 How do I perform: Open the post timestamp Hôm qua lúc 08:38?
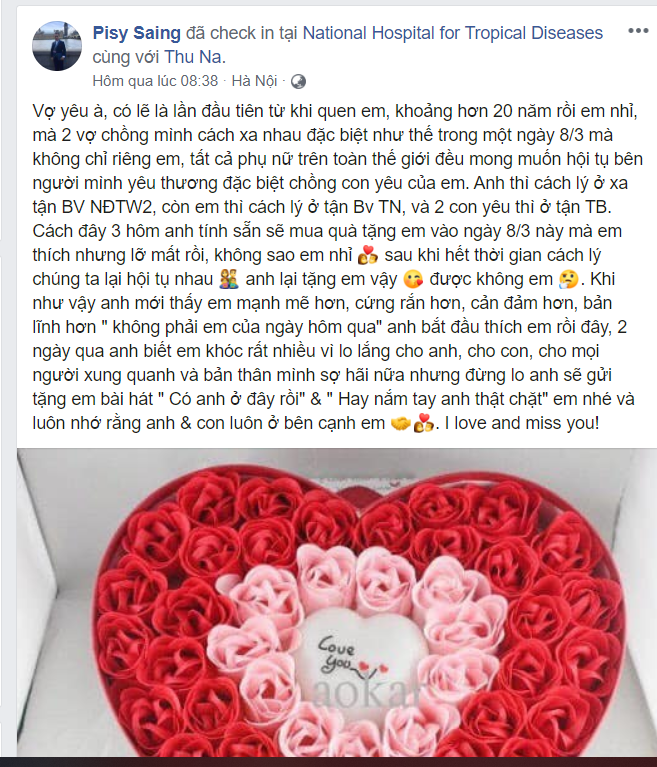[x=155, y=81]
